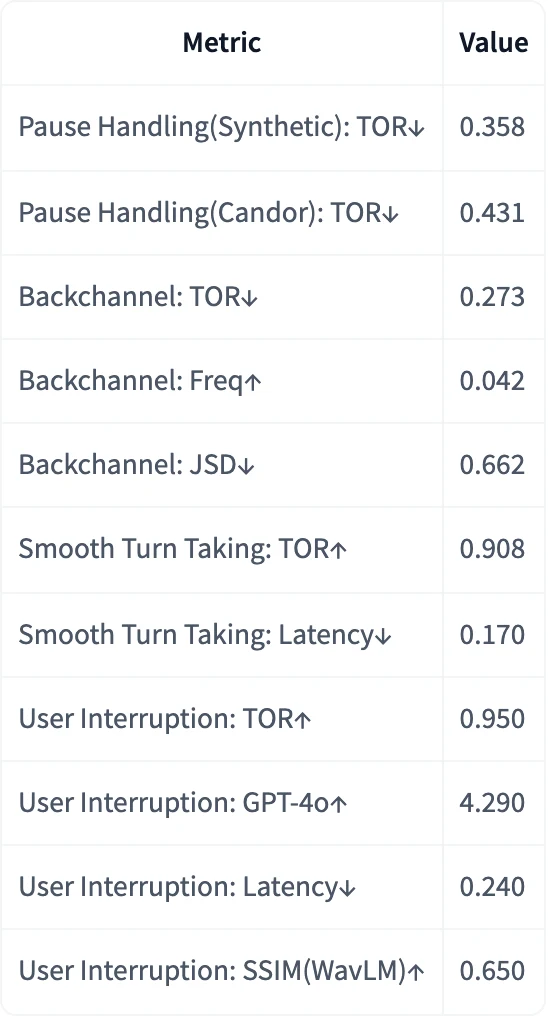This screenshot has height=1016, width=548.
Task: Click Smooth Turn Taking: Latency metric
Action: click(205, 634)
